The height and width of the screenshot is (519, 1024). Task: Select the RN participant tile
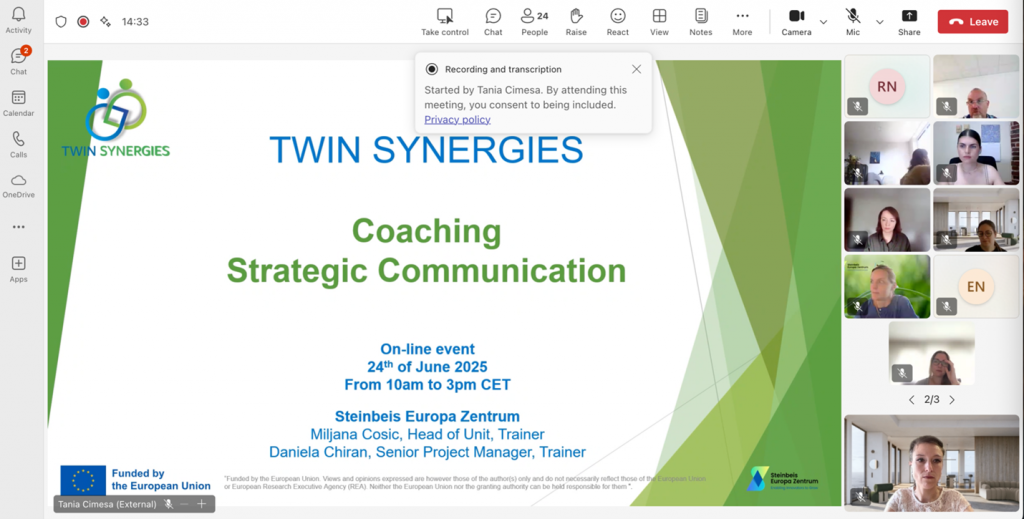click(887, 86)
